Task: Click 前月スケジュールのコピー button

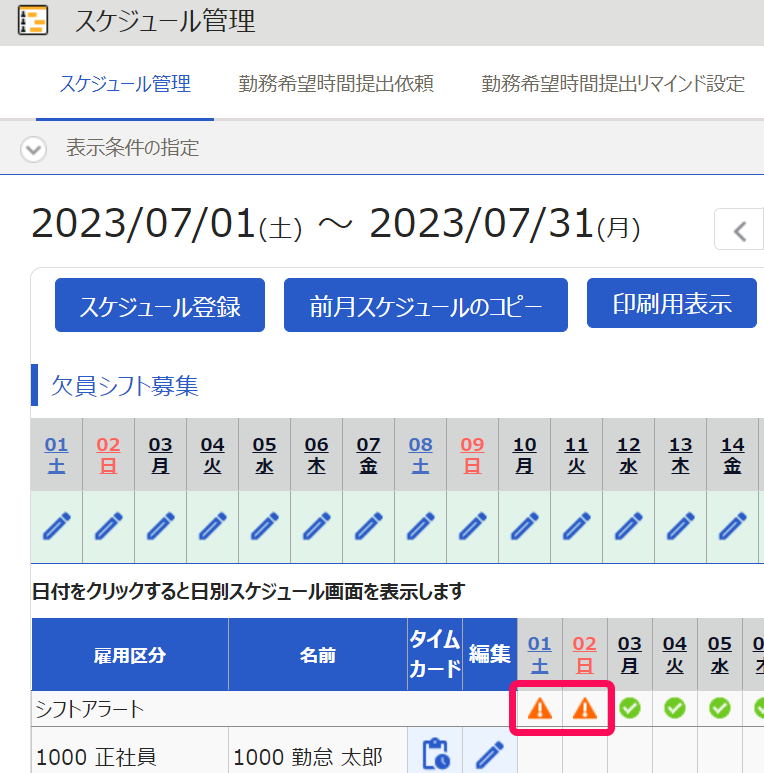Action: tap(426, 305)
